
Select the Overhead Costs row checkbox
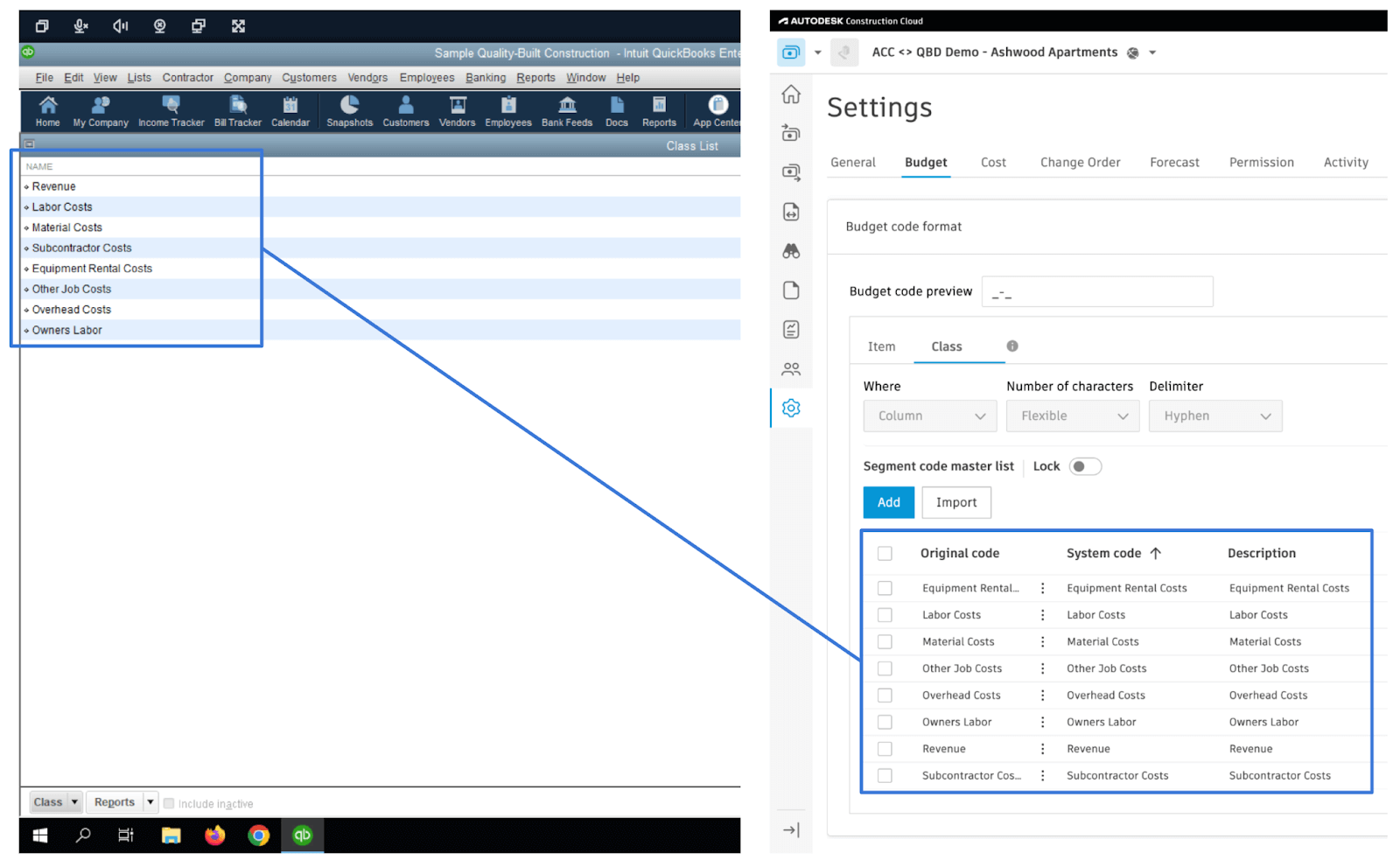[x=885, y=696]
